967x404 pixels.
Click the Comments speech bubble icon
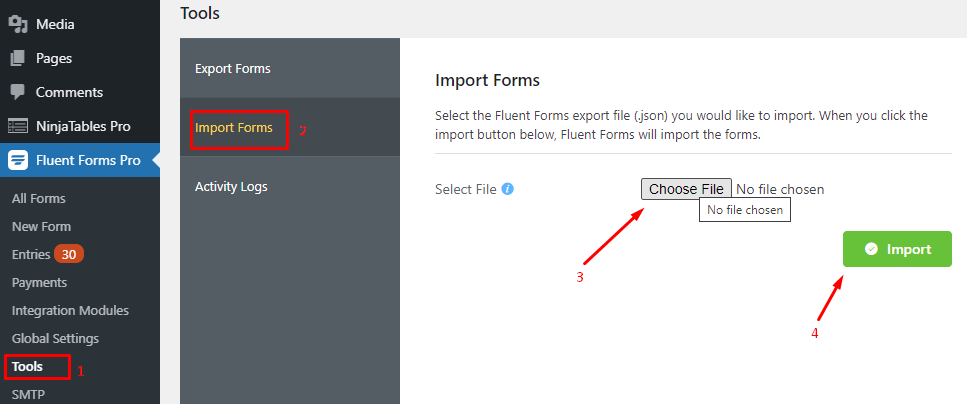point(19,93)
